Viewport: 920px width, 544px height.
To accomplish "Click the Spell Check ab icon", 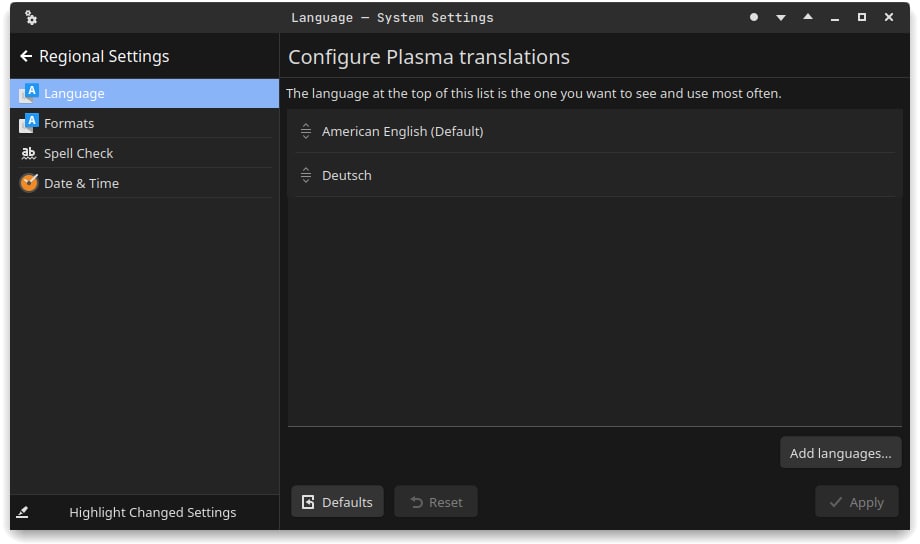I will [28, 153].
